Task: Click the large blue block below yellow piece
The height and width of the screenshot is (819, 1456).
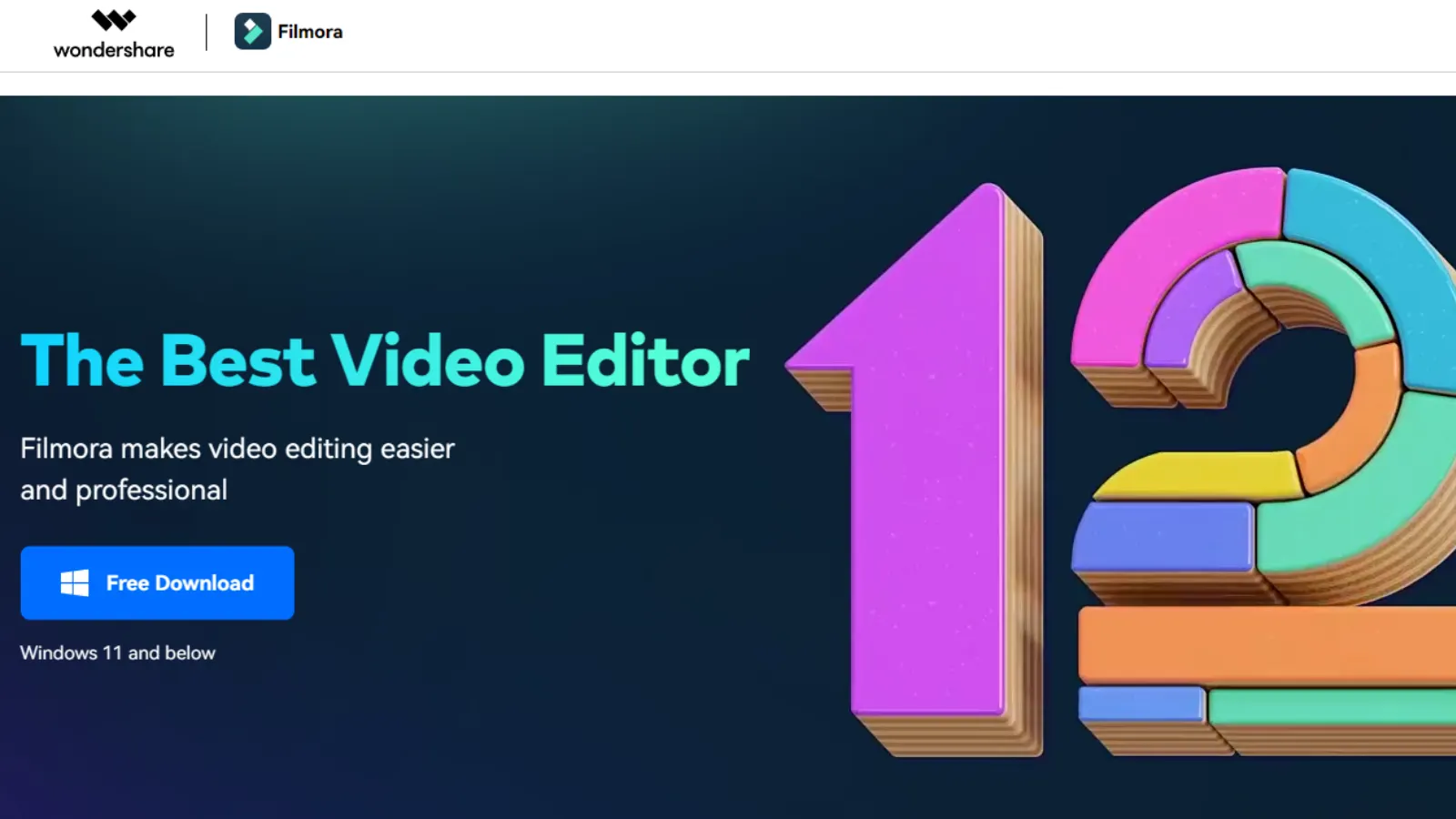Action: tap(1163, 537)
